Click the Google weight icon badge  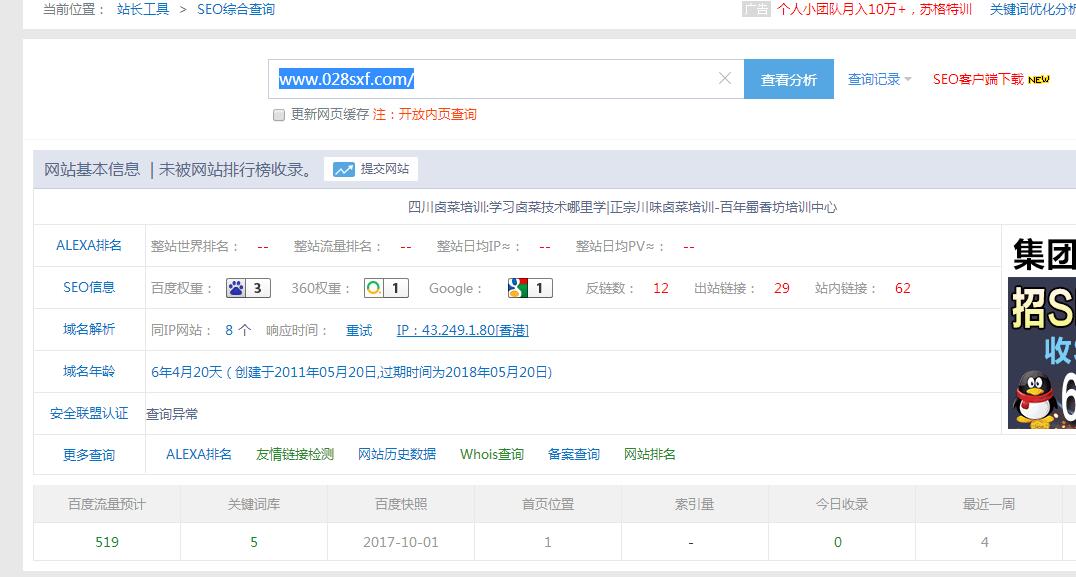coord(530,288)
